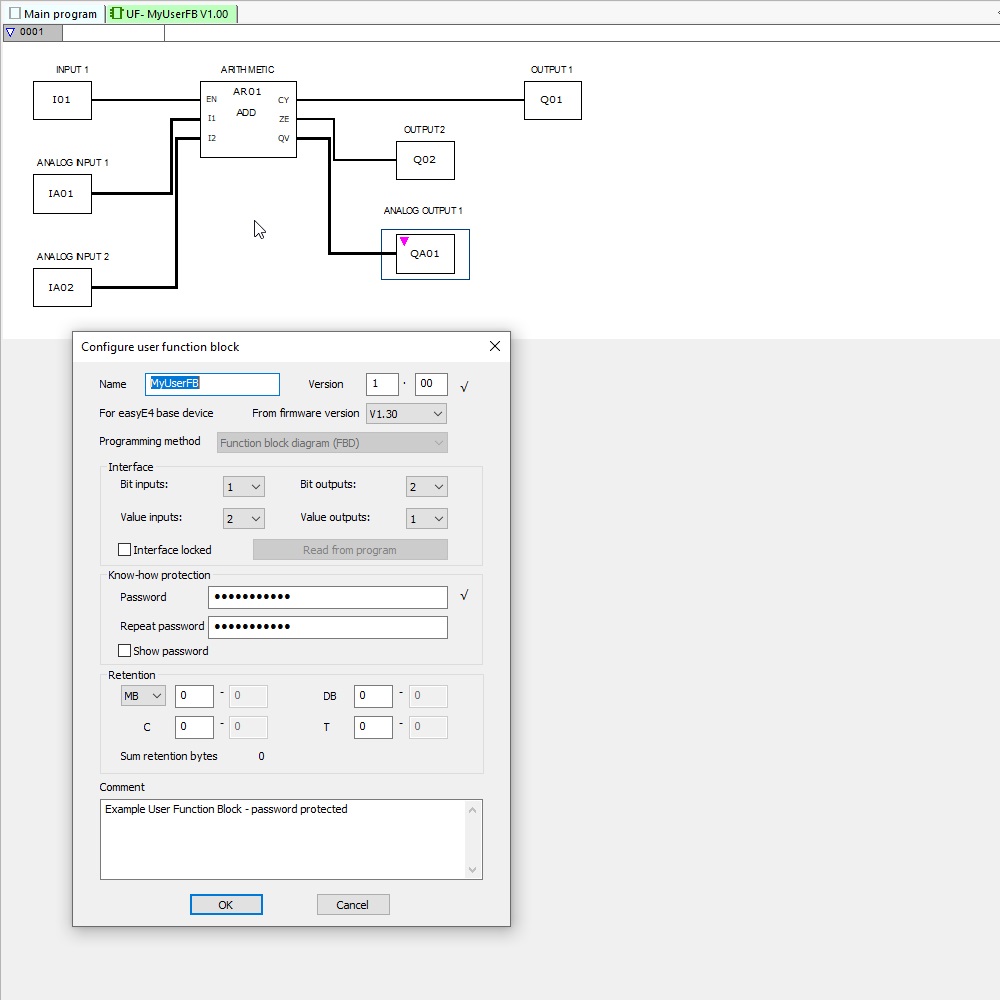The width and height of the screenshot is (1000, 1000).
Task: Open the From firmware version dropdown
Action: (x=406, y=414)
